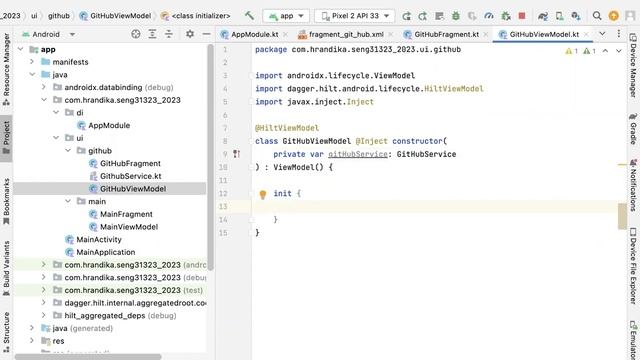Viewport: 640px width, 360px height.
Task: Click the intention lightbulb beside init
Action: pos(263,194)
